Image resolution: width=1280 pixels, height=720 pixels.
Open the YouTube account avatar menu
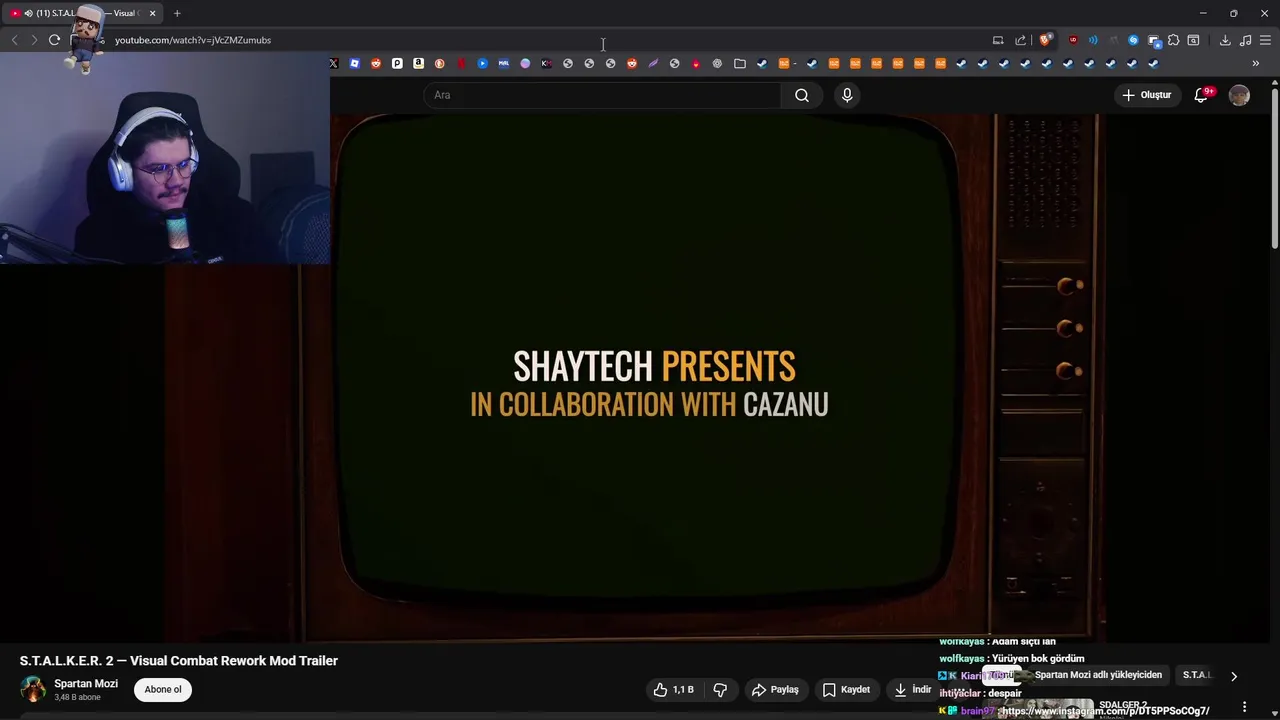click(1239, 95)
